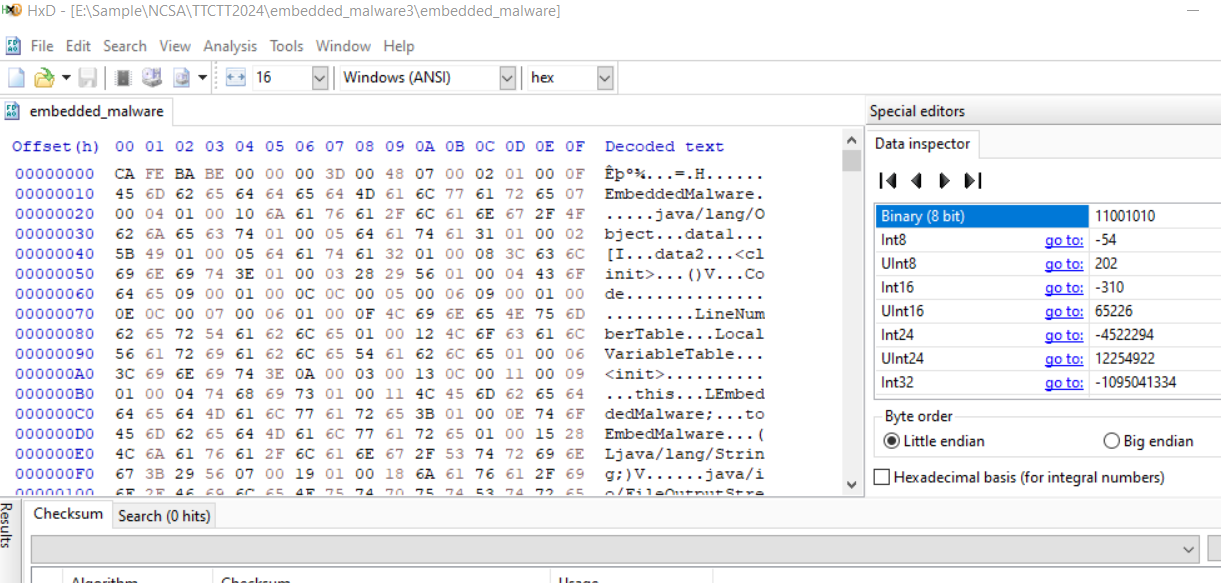
Task: Click 'go to:' link for Int24
Action: click(1064, 335)
